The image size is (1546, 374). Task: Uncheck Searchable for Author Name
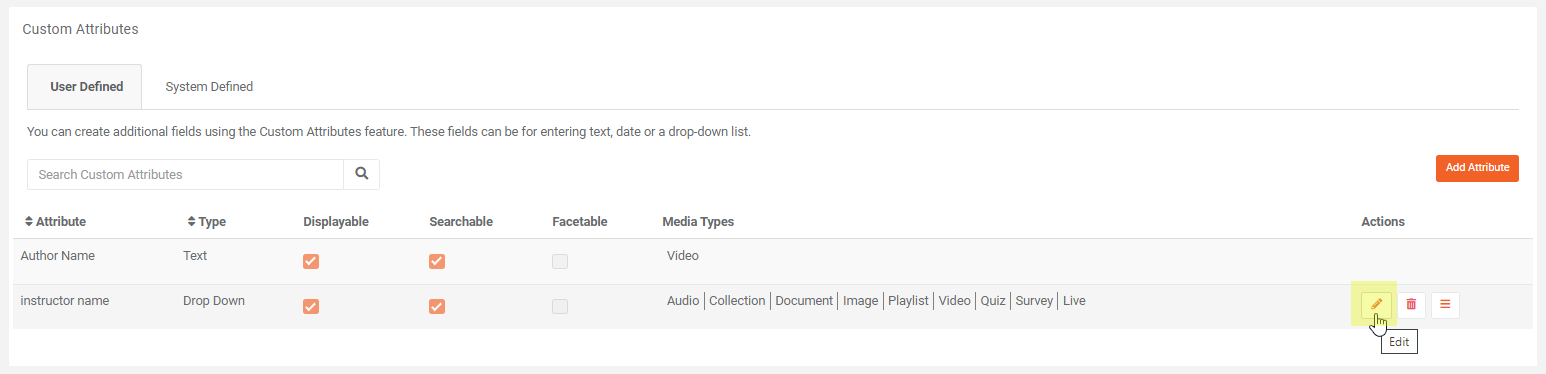(x=437, y=261)
